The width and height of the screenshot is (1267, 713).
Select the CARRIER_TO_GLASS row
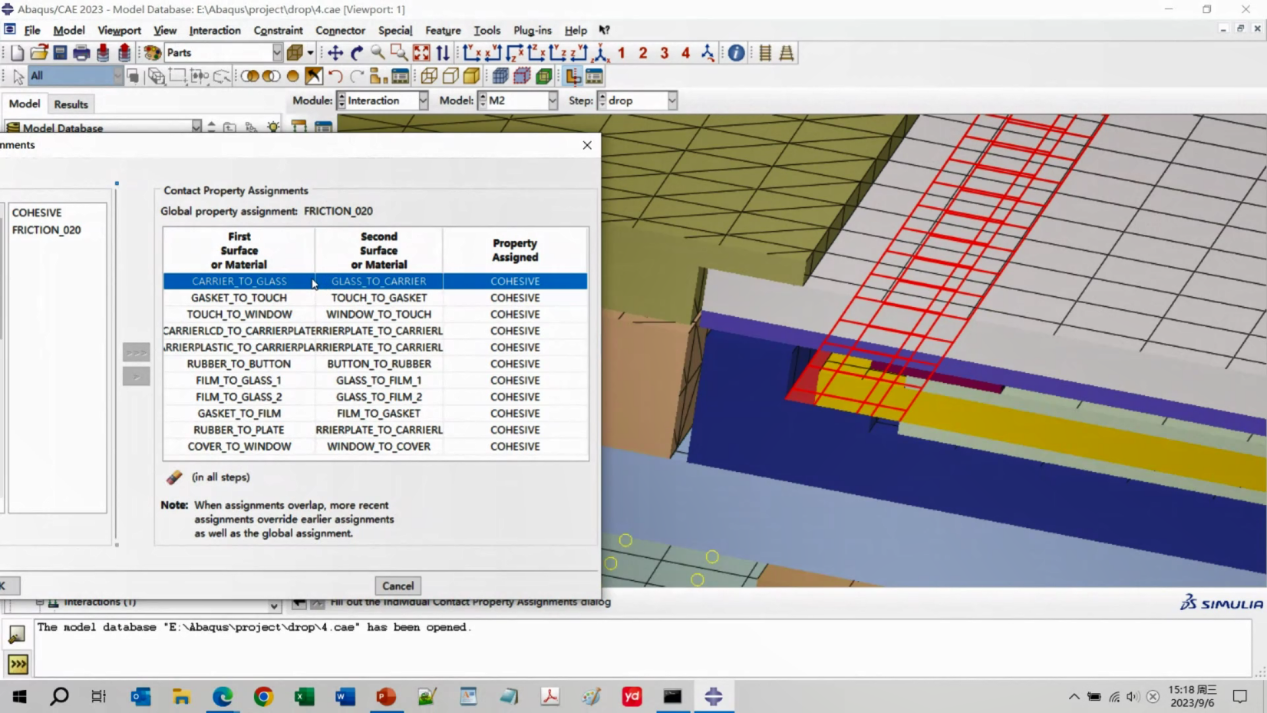(x=375, y=281)
